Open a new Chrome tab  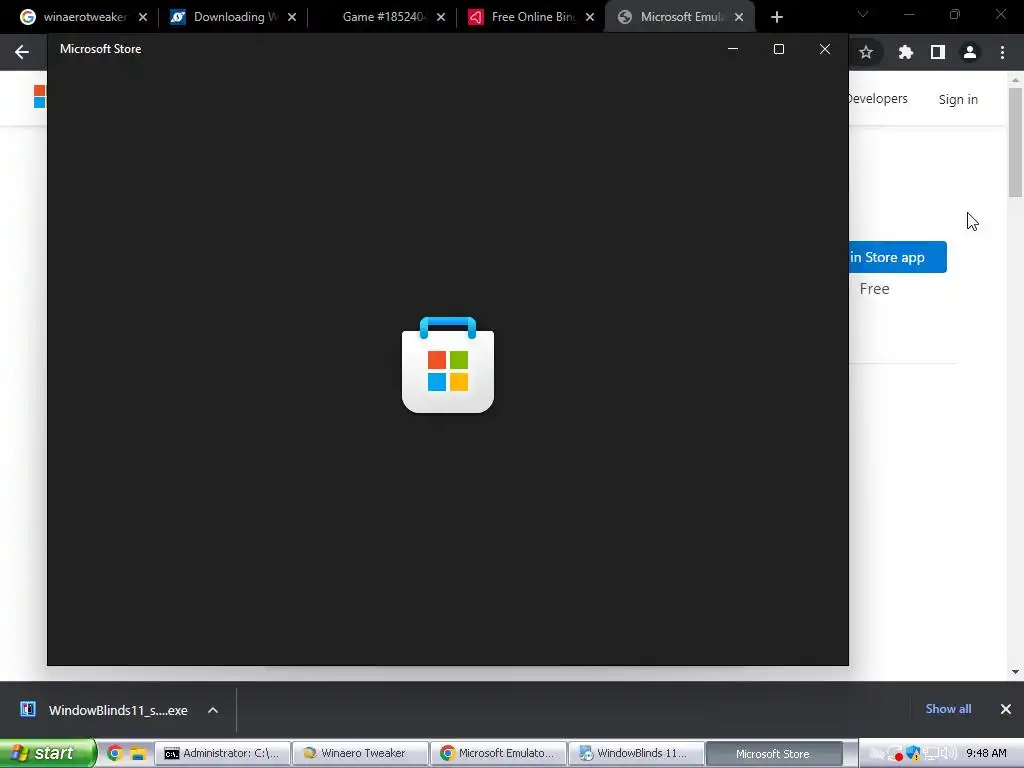click(x=776, y=17)
